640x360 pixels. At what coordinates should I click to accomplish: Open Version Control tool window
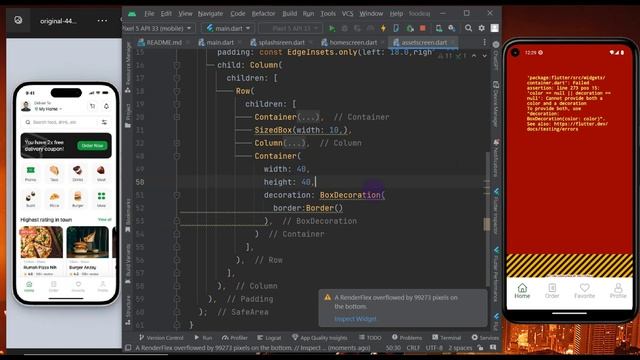(x=161, y=338)
